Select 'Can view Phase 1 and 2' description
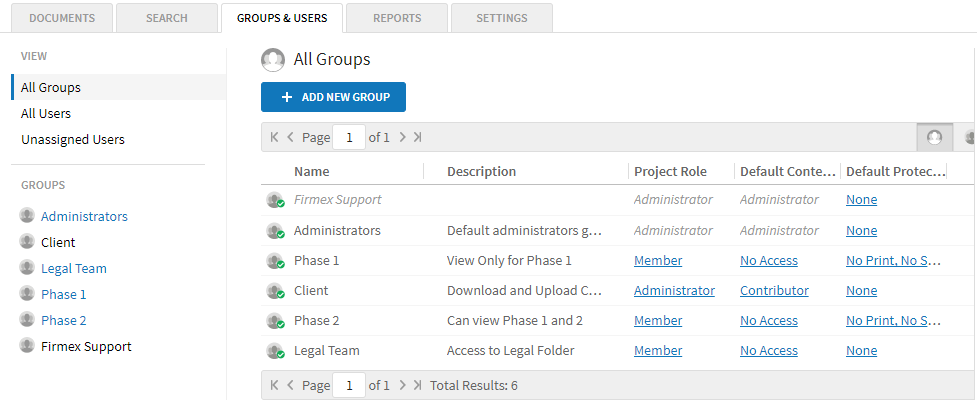977x400 pixels. [515, 320]
